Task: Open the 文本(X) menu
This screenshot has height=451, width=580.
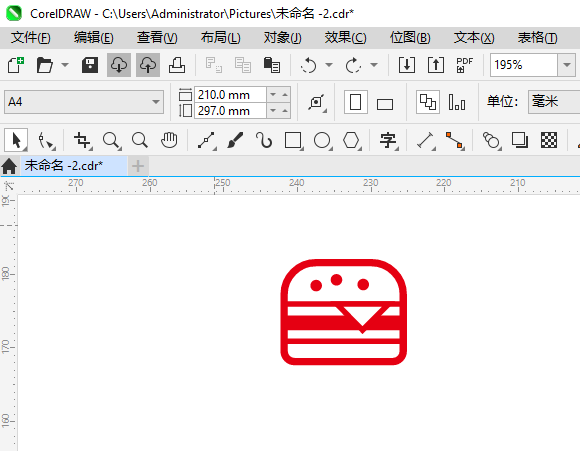Action: pos(474,38)
